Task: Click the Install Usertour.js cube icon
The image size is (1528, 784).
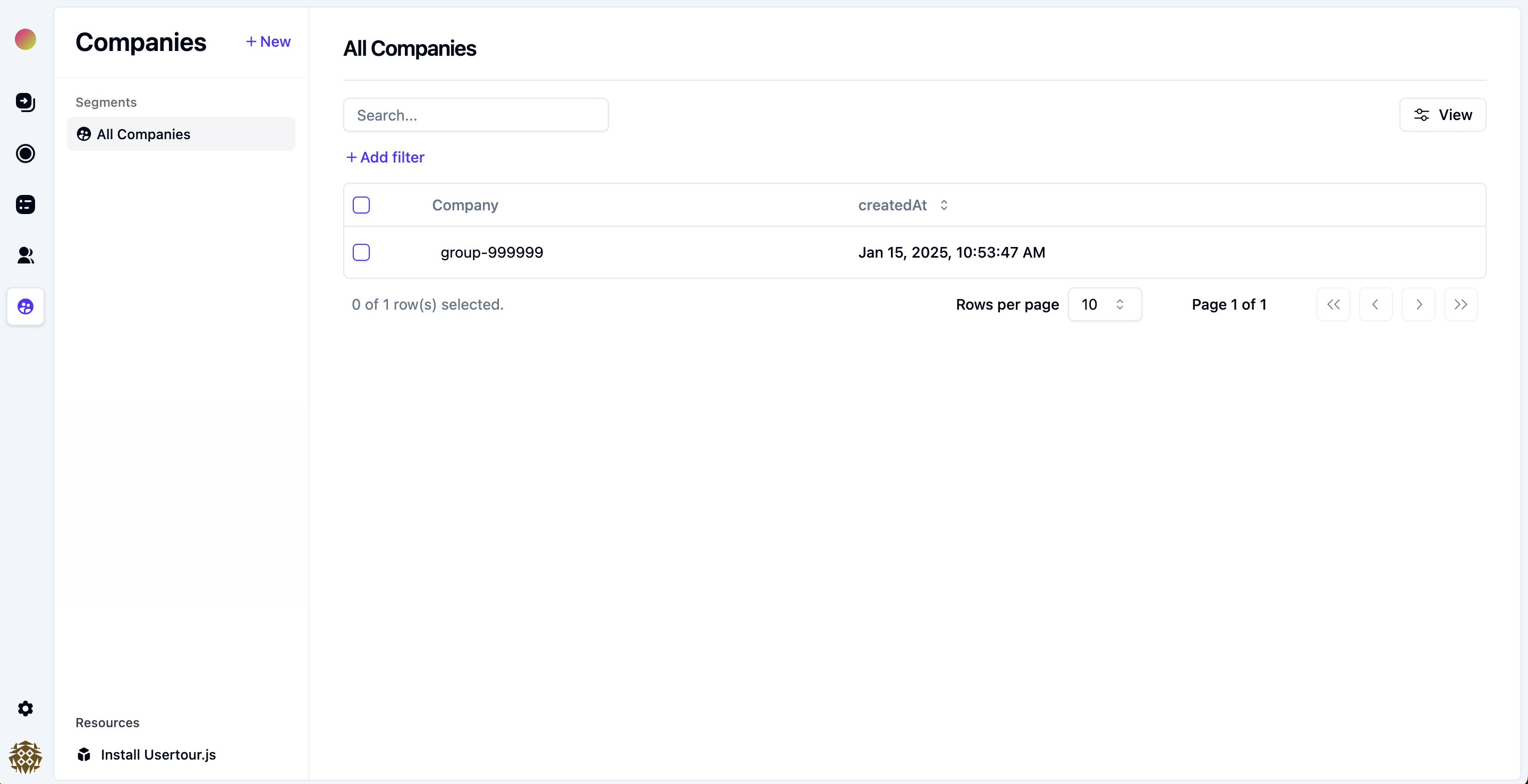Action: click(83, 754)
